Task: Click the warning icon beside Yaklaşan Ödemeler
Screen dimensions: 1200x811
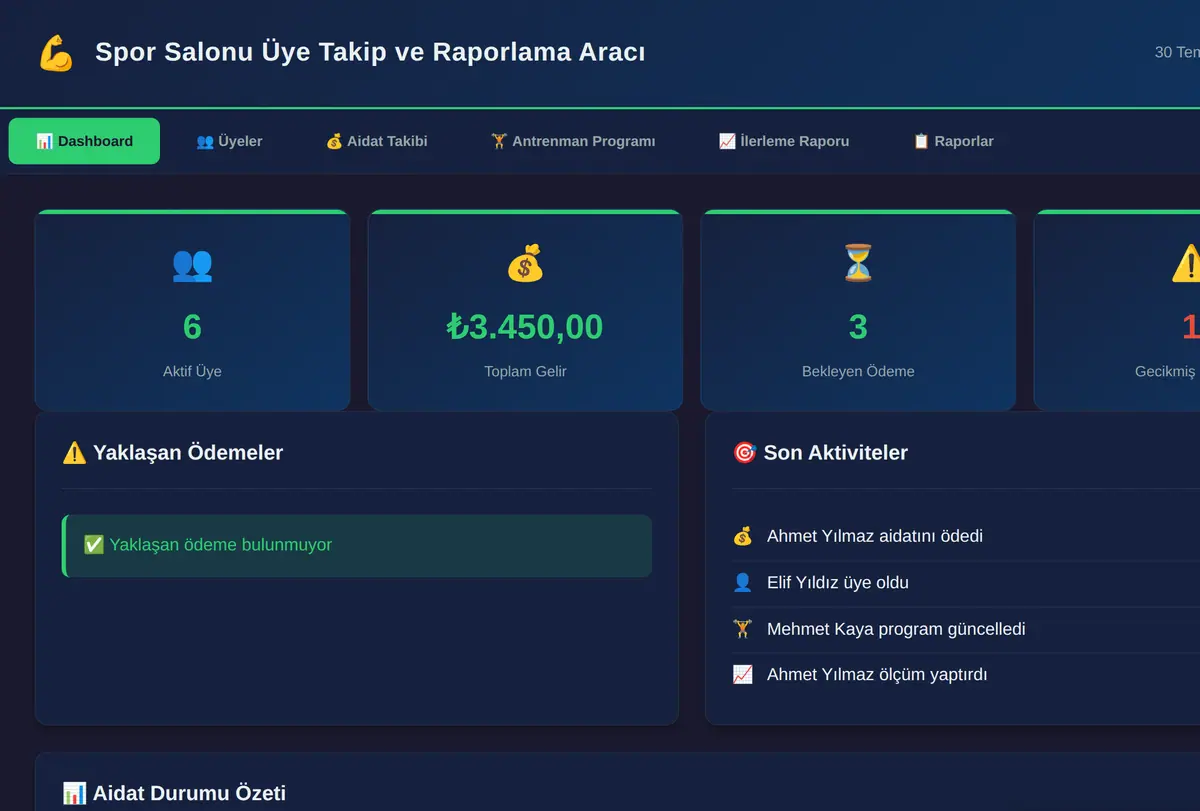Action: (74, 453)
